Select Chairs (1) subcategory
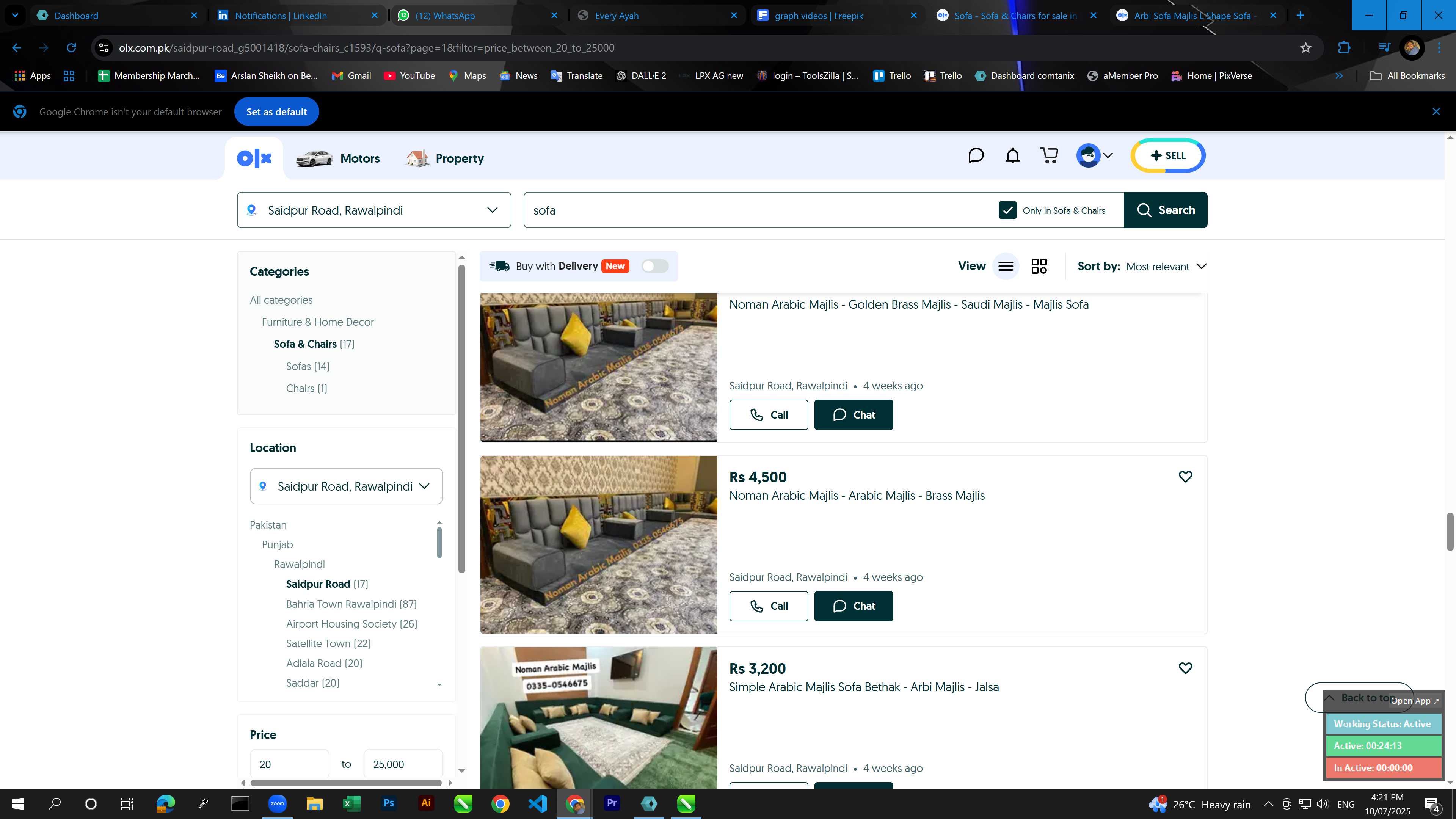 coord(306,388)
